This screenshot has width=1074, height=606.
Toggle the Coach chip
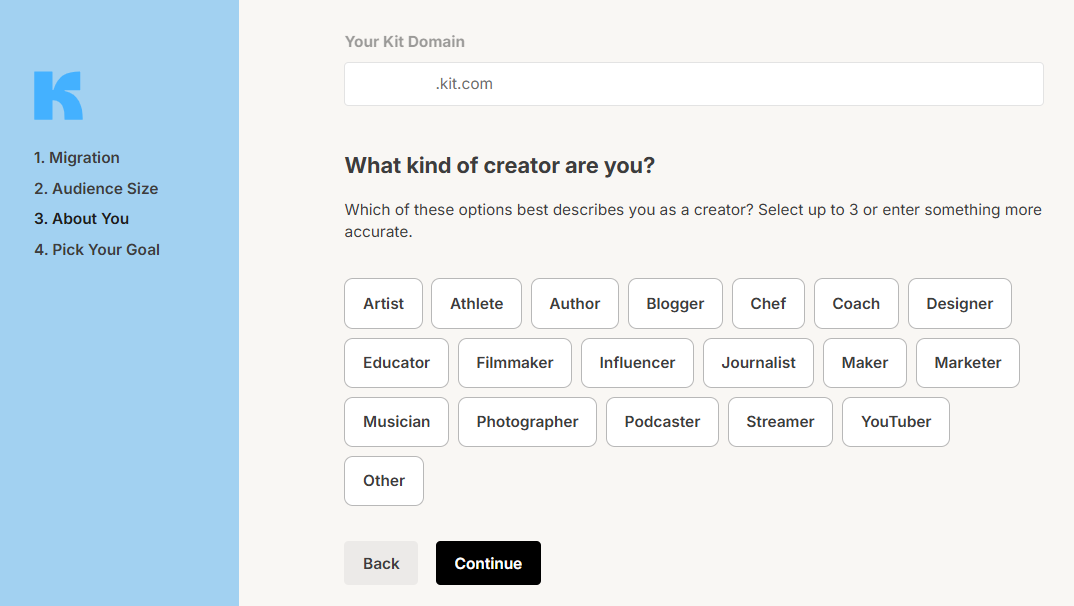coord(856,304)
